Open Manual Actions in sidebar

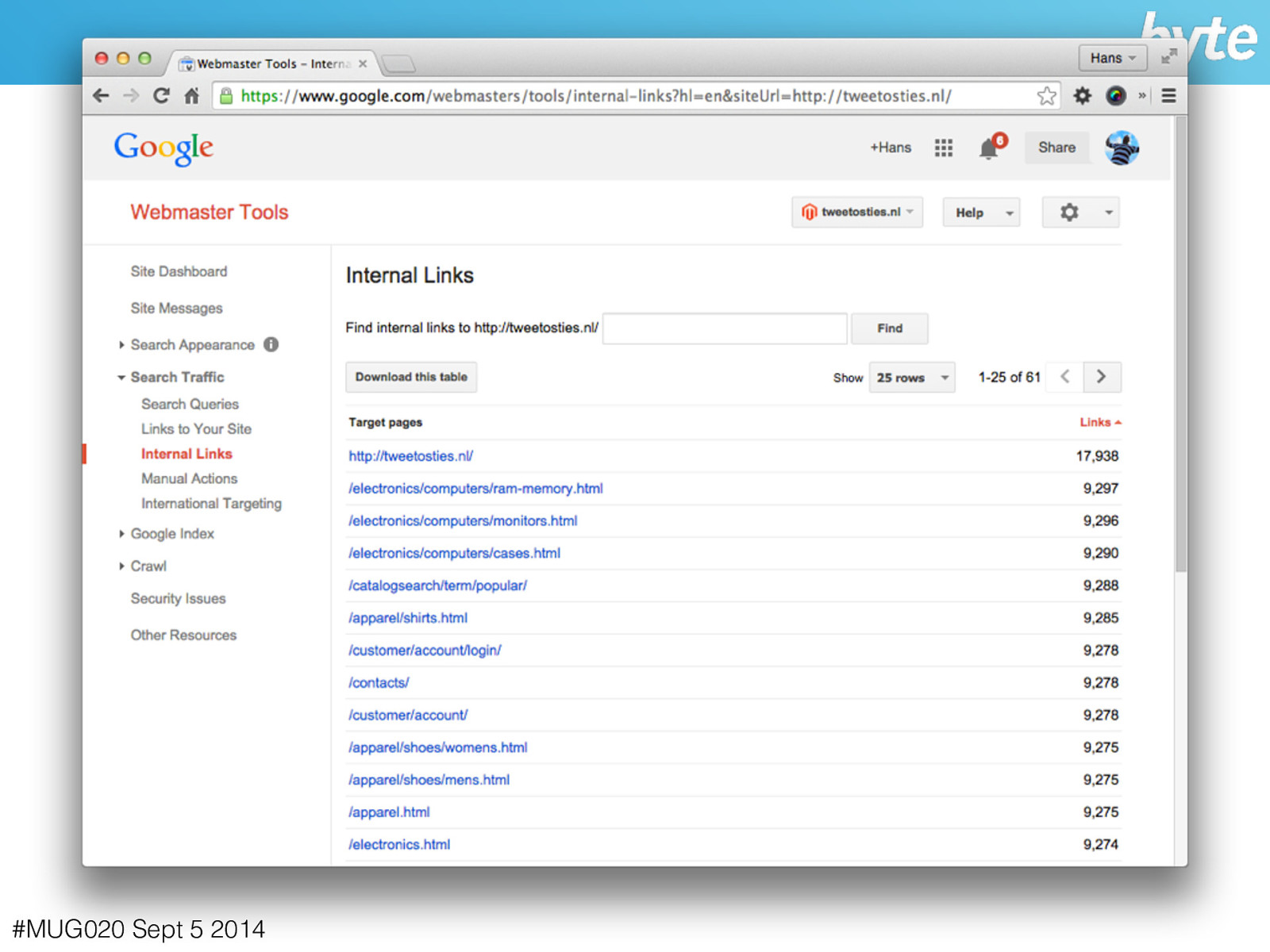tap(189, 478)
